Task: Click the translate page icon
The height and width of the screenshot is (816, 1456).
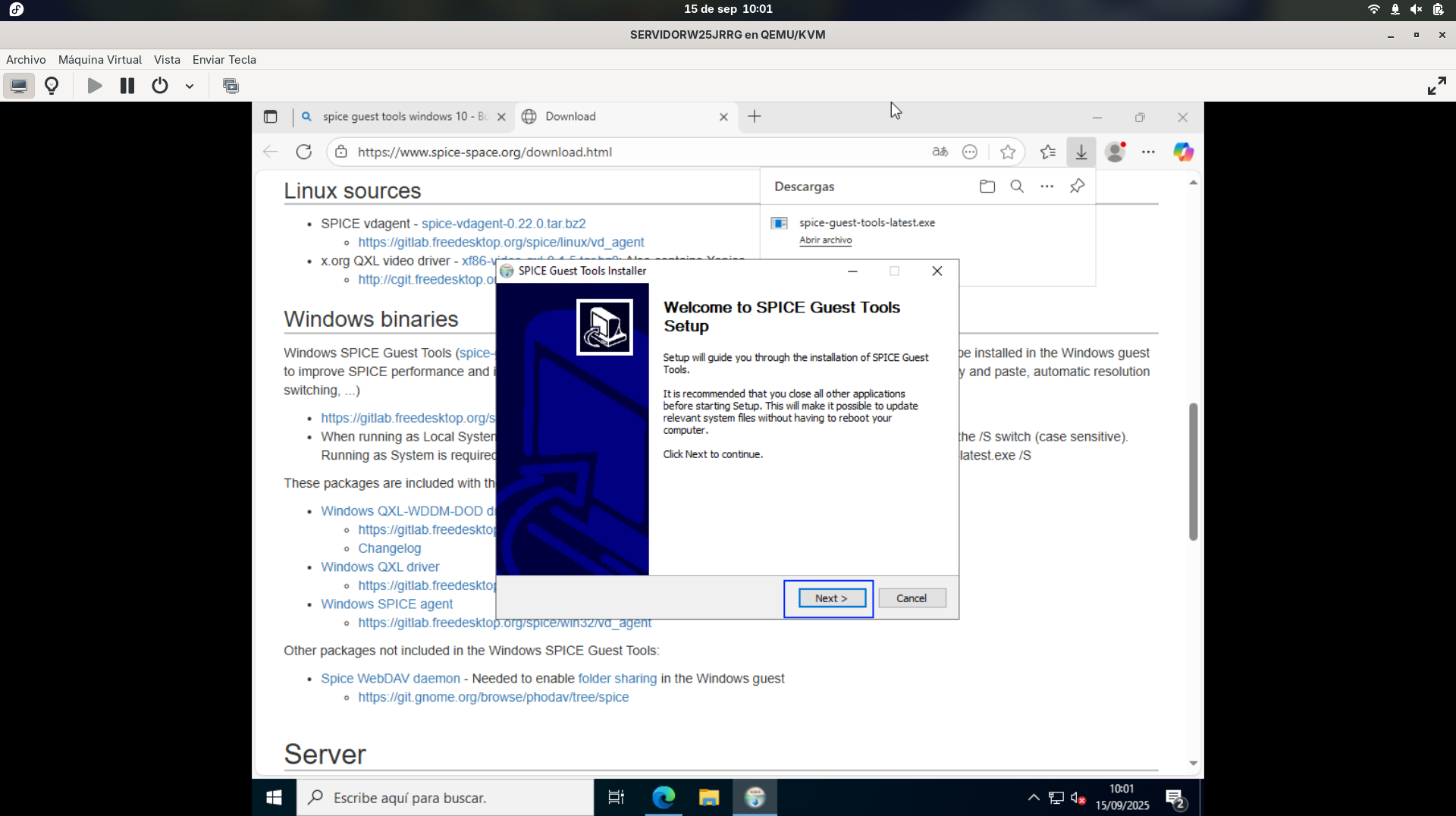Action: click(940, 152)
